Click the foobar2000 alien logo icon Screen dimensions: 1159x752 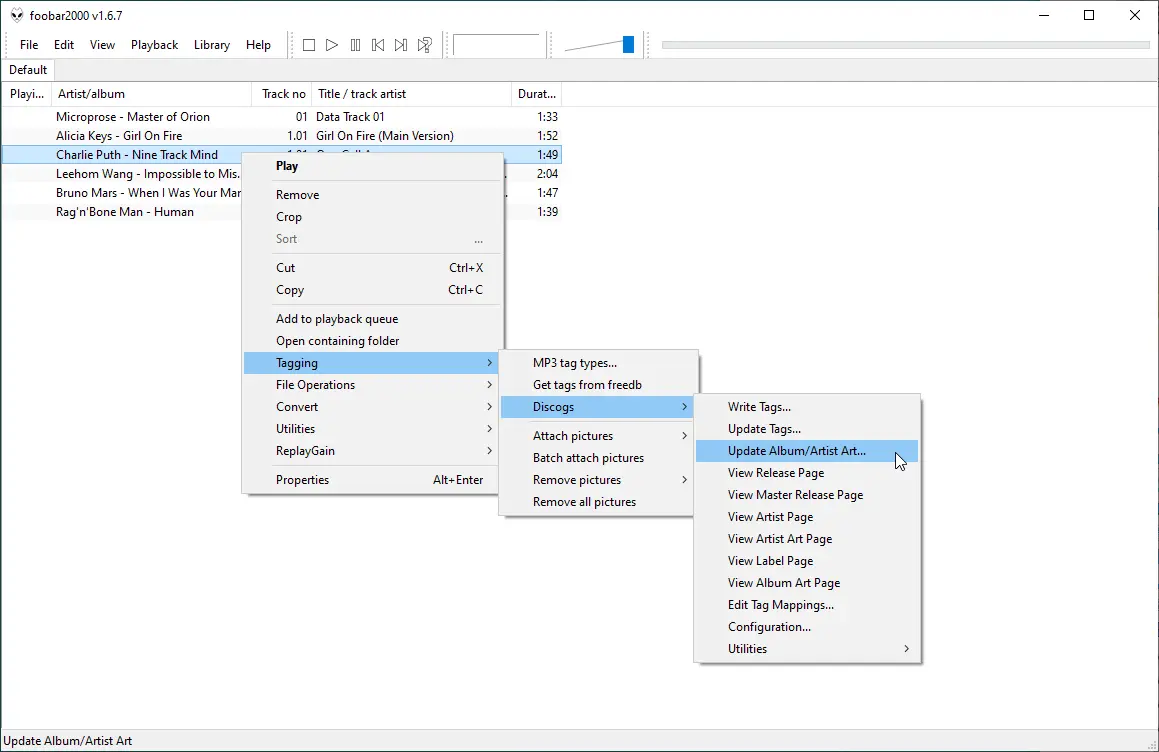[x=17, y=15]
